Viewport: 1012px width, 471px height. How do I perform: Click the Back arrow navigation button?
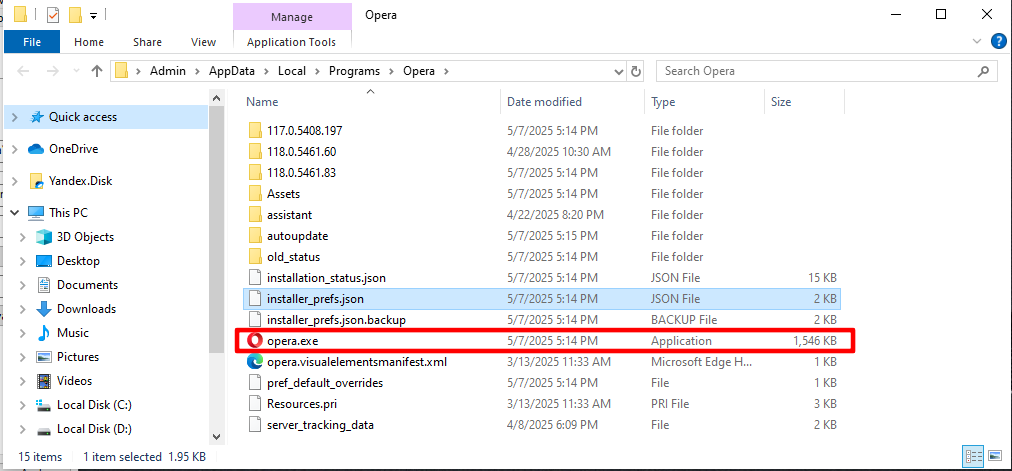[24, 71]
